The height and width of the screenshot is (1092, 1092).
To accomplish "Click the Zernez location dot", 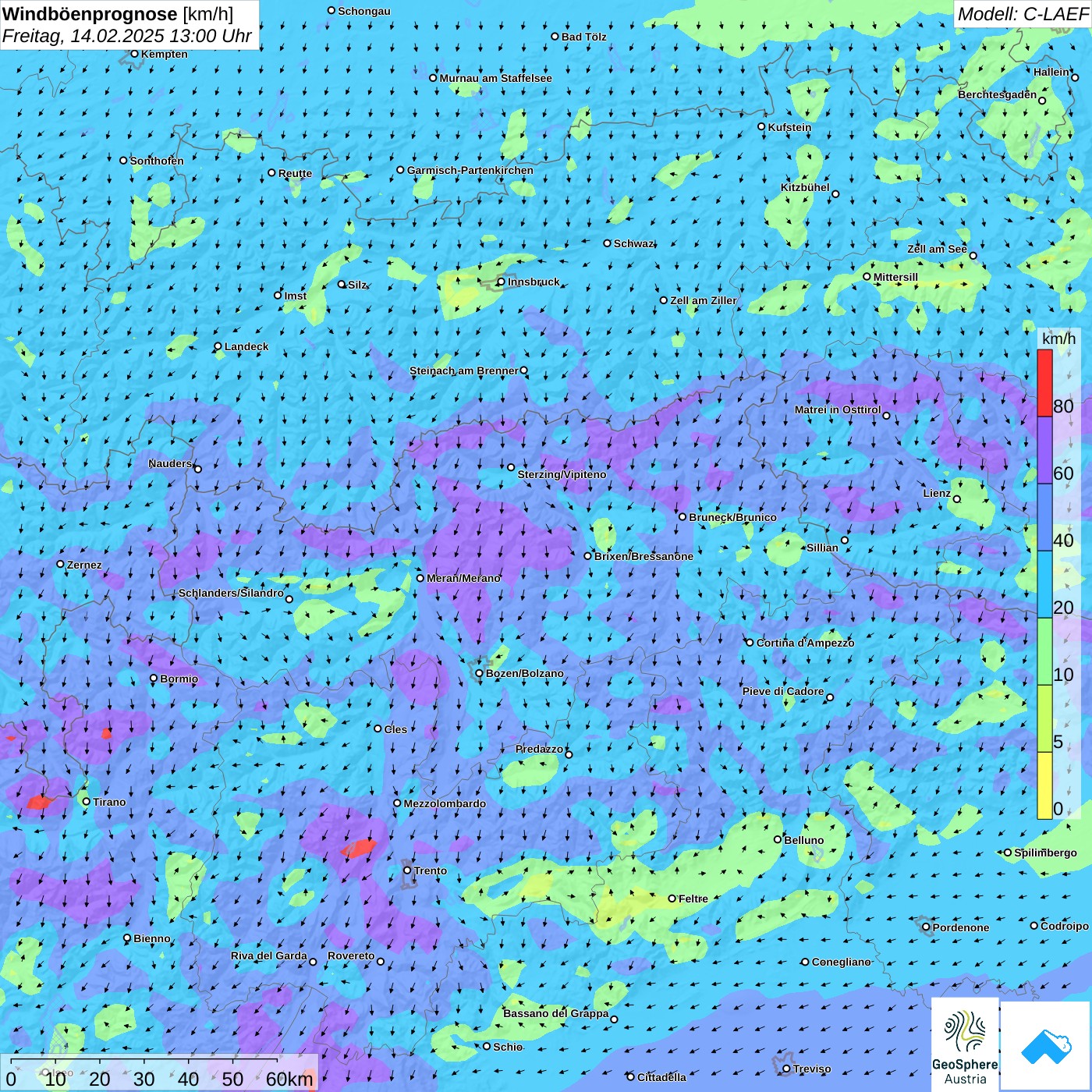I will pos(60,564).
